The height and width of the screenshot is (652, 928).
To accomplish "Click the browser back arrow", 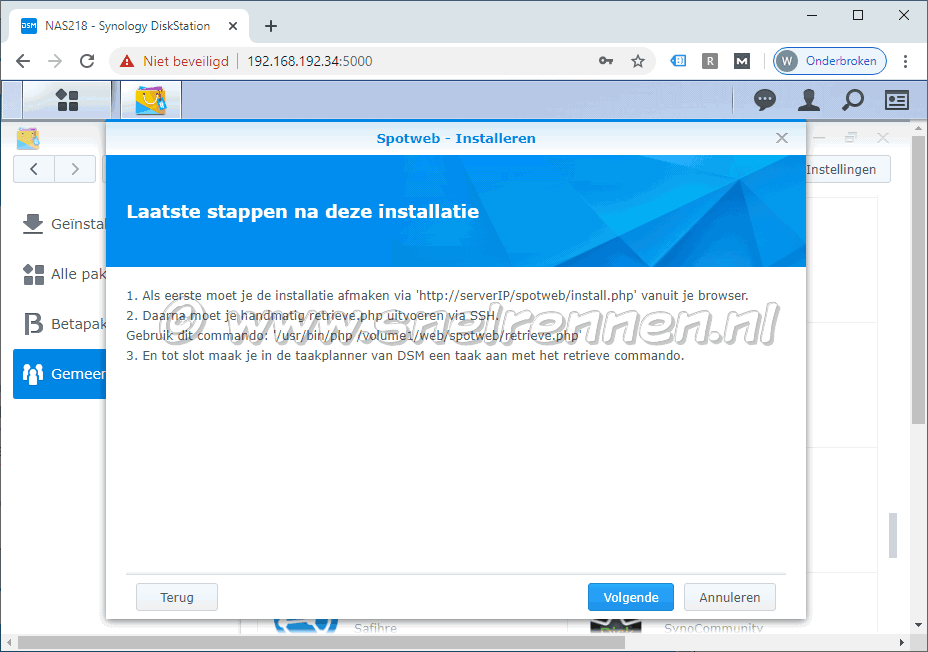I will coord(23,61).
